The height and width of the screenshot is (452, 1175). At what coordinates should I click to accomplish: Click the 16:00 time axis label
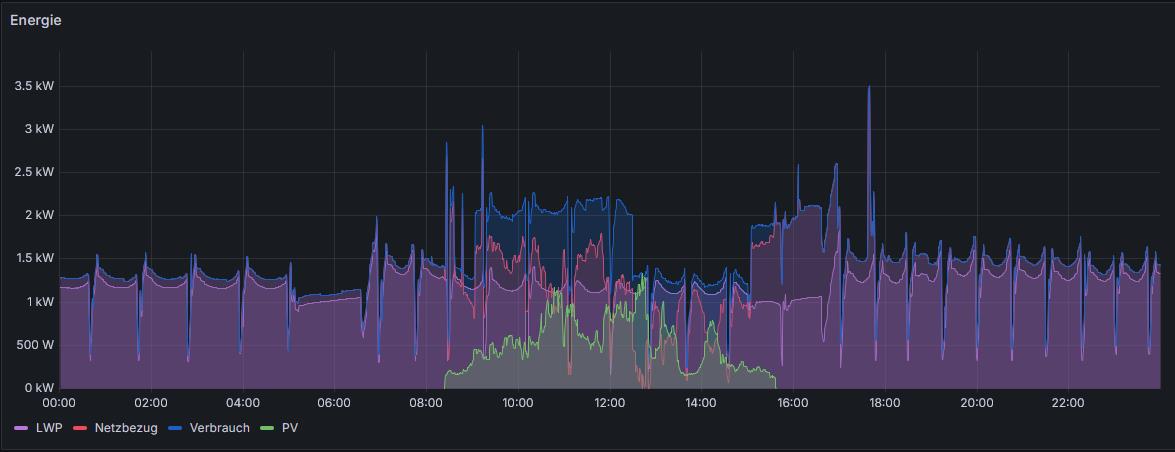(793, 403)
